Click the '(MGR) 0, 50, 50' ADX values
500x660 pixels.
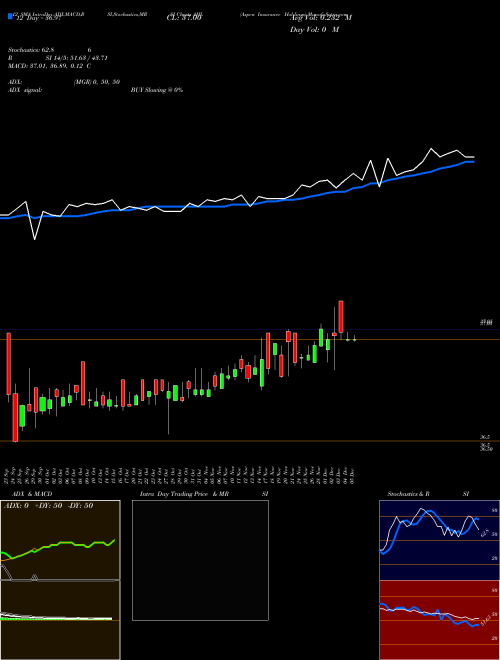97,82
